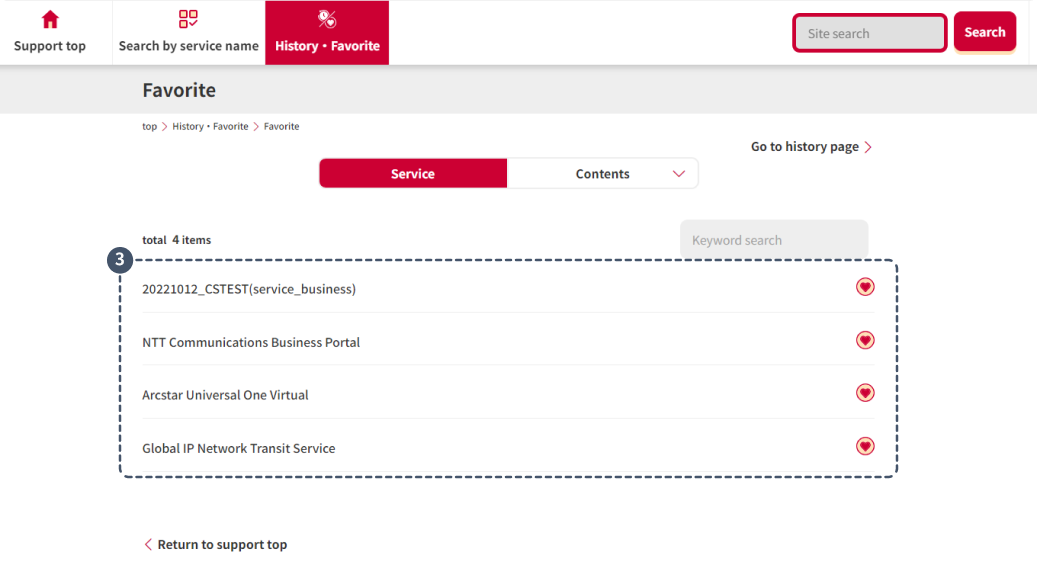Open 20221012_CSTEST(service_business) item

249,289
